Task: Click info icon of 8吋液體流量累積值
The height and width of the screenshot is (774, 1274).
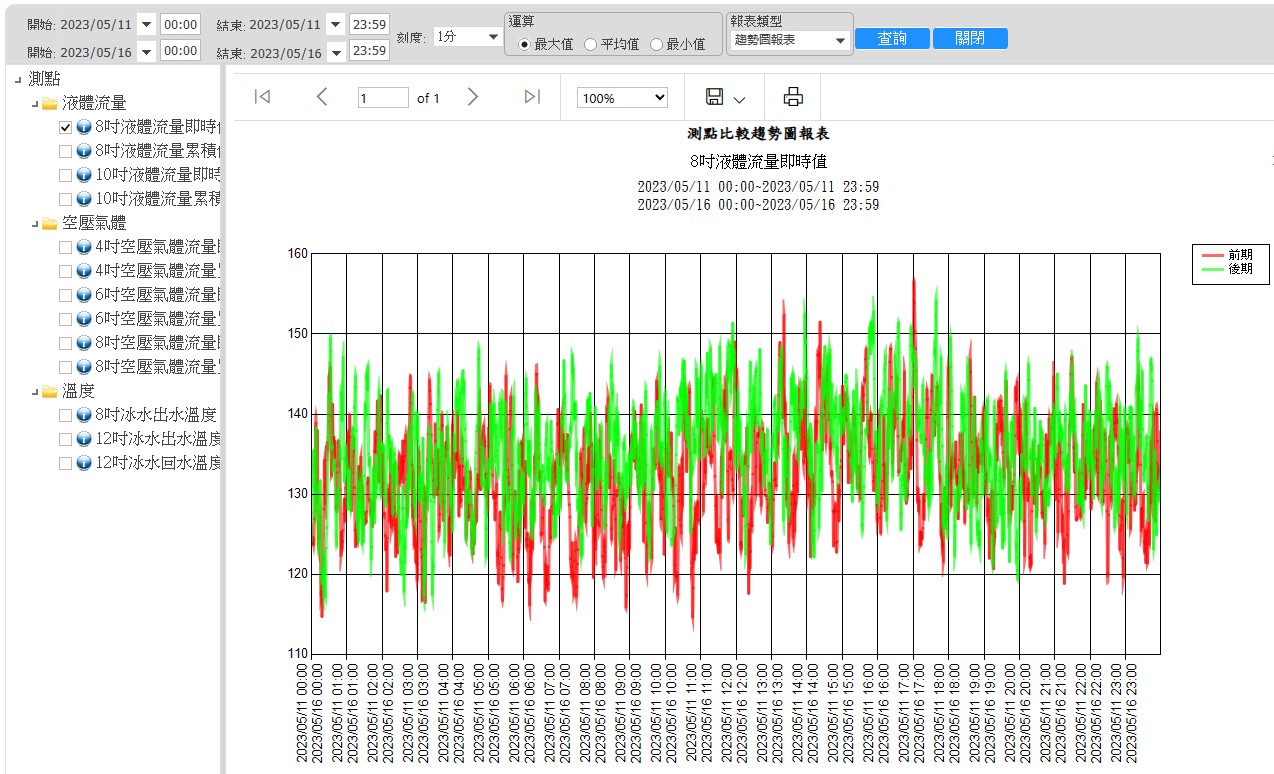Action: pyautogui.click(x=84, y=151)
